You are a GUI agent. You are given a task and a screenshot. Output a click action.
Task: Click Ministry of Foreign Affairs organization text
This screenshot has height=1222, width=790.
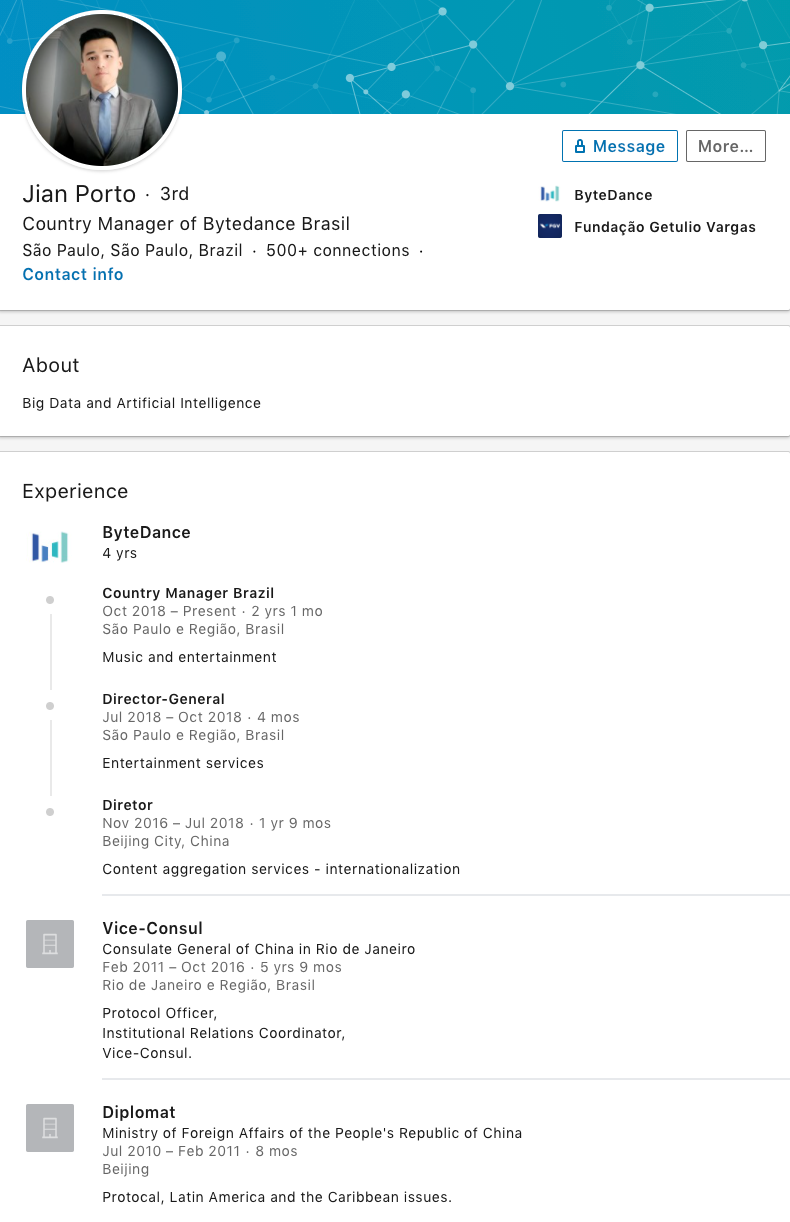pyautogui.click(x=312, y=1133)
